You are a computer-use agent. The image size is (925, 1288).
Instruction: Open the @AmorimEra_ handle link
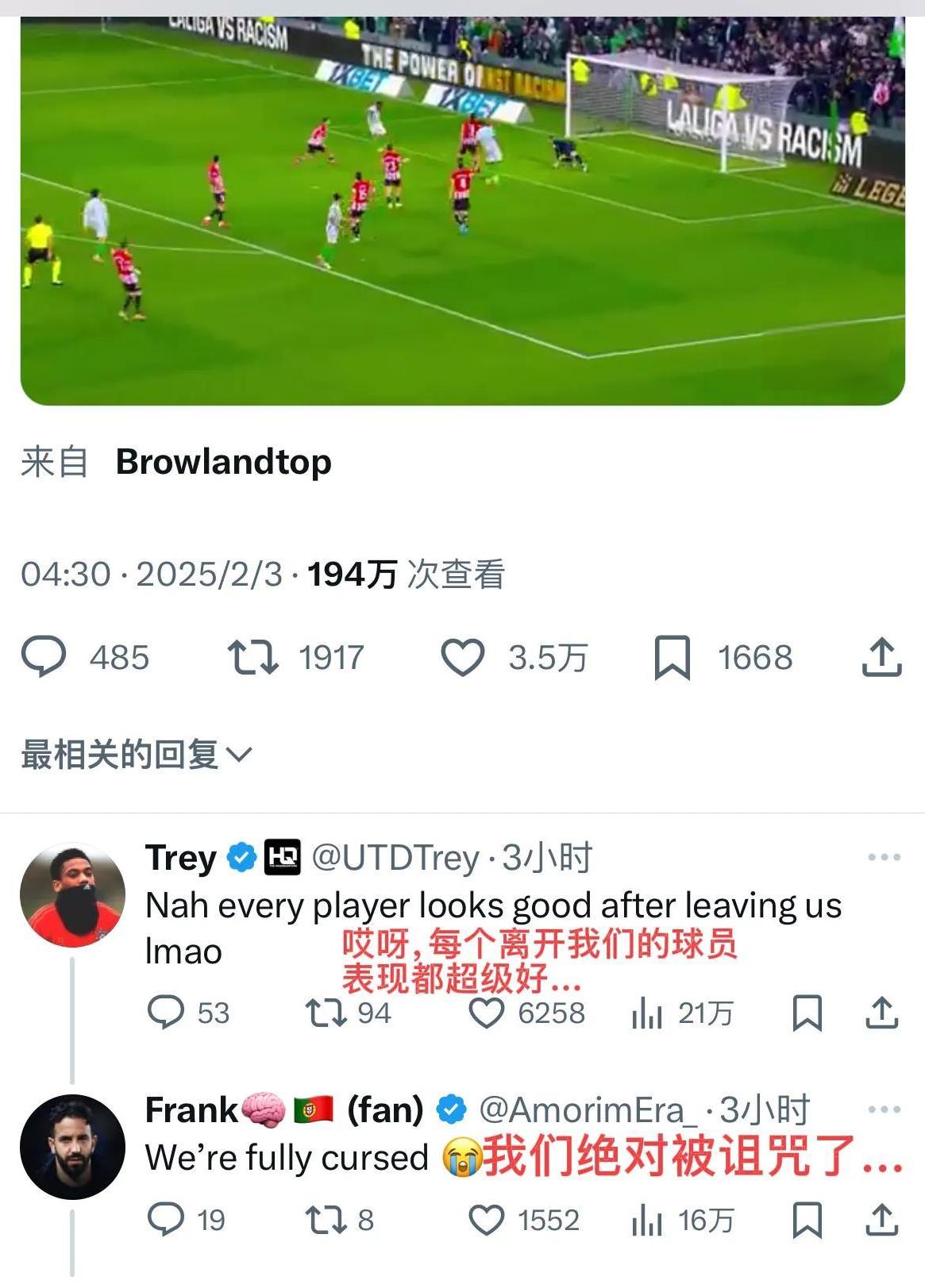588,1110
